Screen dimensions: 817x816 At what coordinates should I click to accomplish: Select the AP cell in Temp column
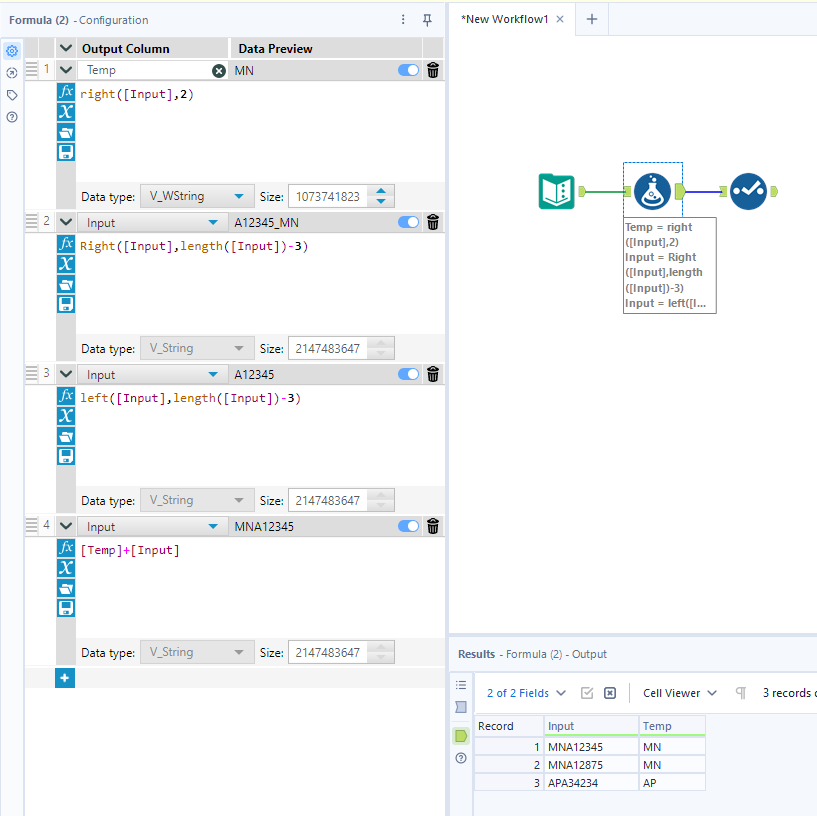(x=672, y=783)
